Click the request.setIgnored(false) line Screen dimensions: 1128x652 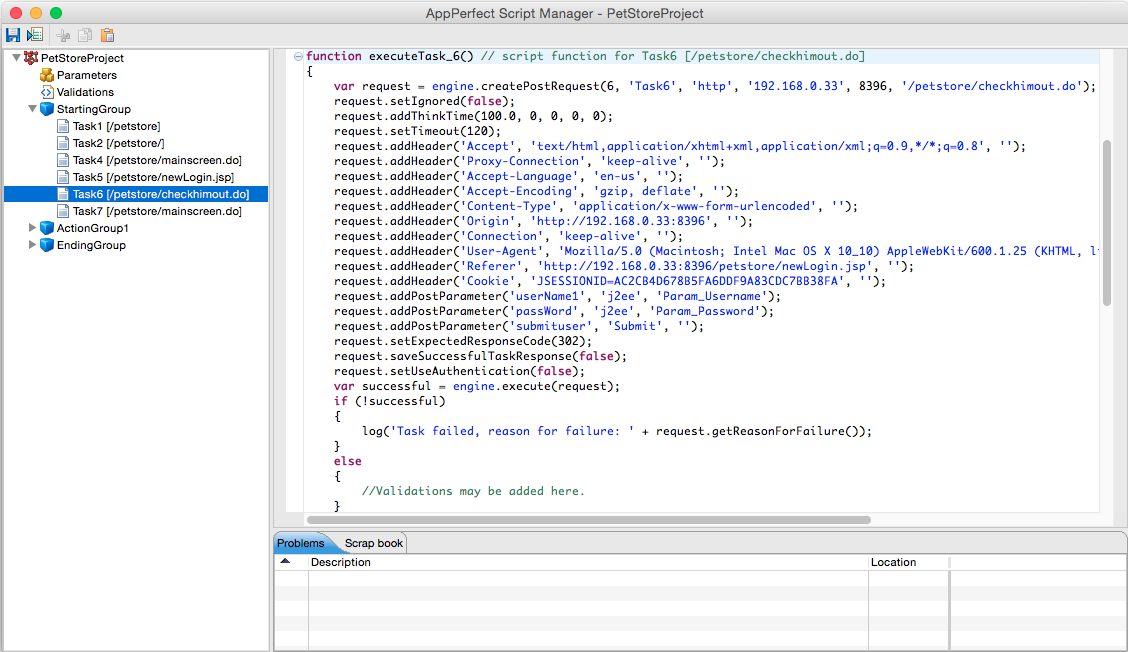click(x=424, y=101)
